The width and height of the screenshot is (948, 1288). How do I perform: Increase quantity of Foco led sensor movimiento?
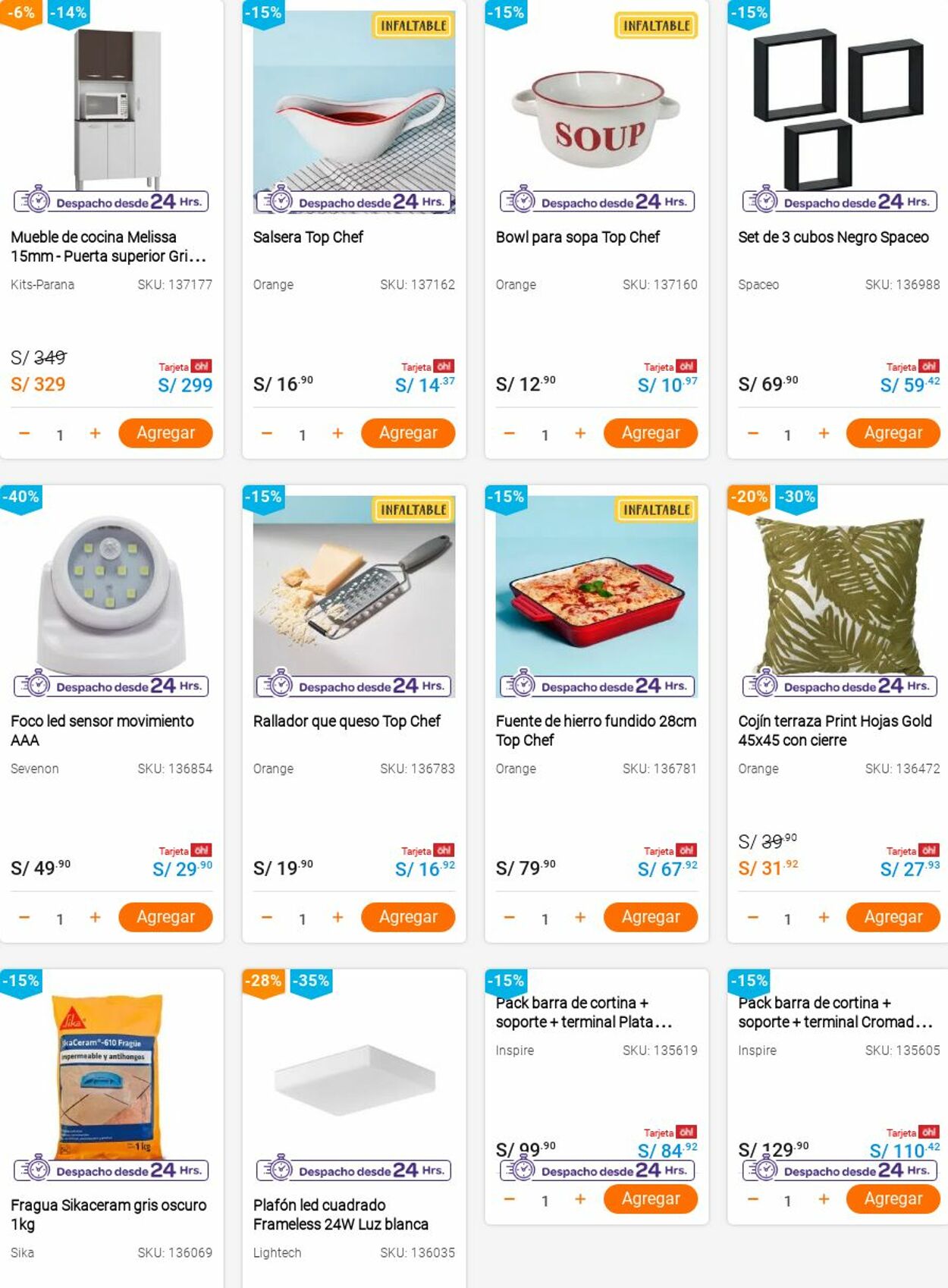pyautogui.click(x=95, y=918)
